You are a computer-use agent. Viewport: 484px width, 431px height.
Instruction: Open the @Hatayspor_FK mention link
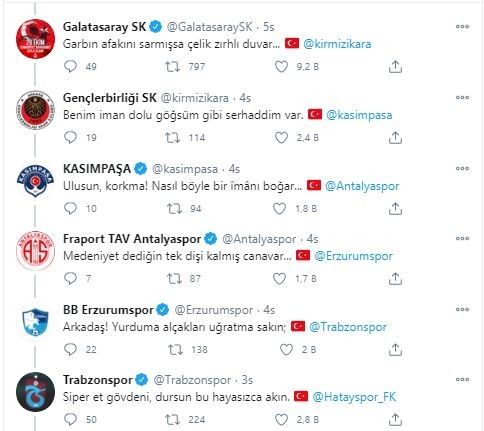click(x=354, y=397)
